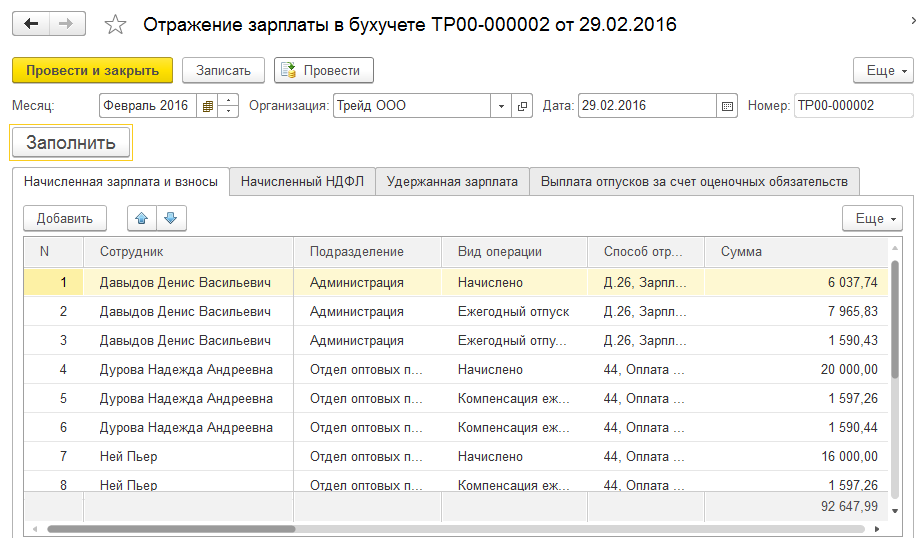Open the table Еще menu dropdown
The width and height of the screenshot is (916, 538).
tap(872, 218)
